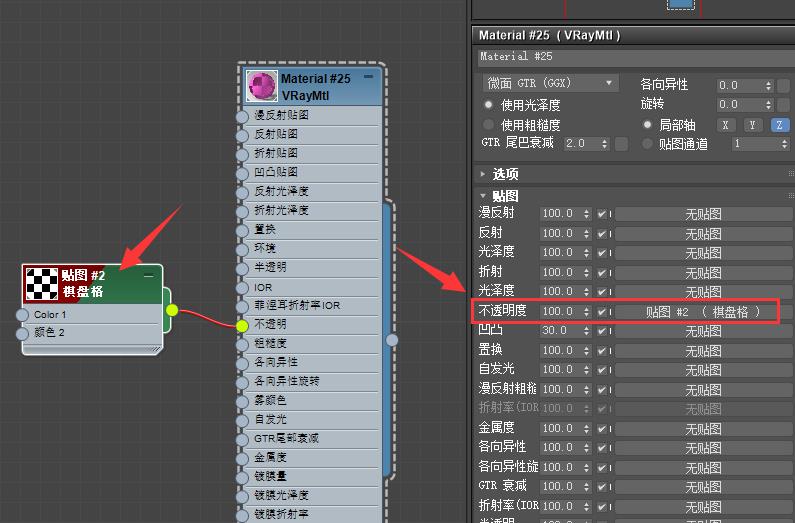Viewport: 795px width, 523px height.
Task: Click the 各向异性 node input socket
Action: [242, 363]
